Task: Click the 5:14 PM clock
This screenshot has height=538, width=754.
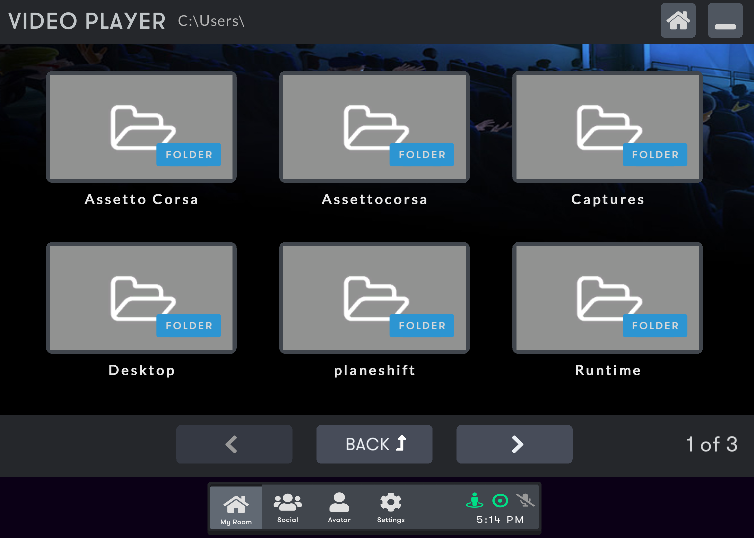Action: (500, 520)
